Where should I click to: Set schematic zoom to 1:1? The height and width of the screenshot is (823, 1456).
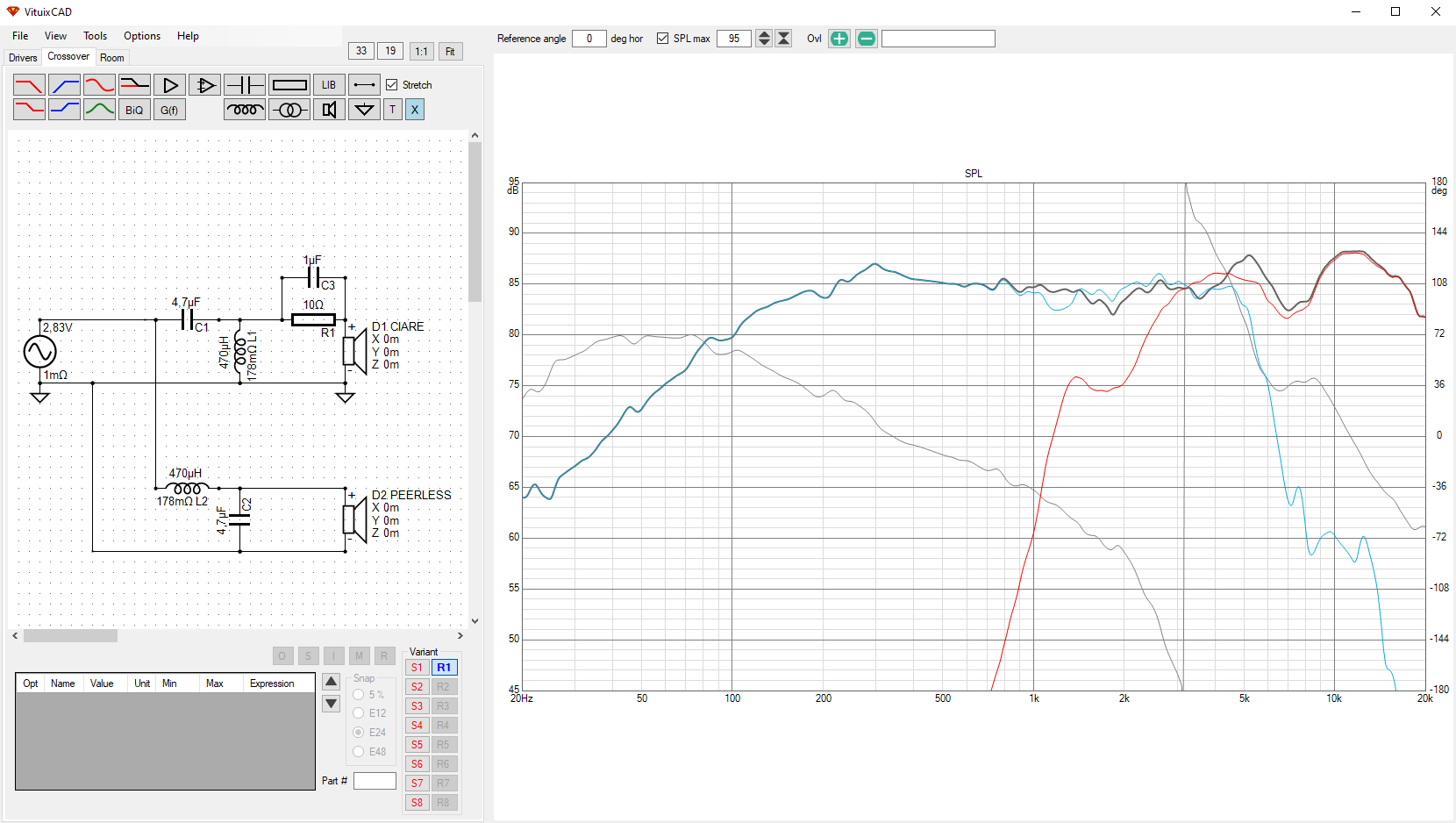click(x=421, y=51)
